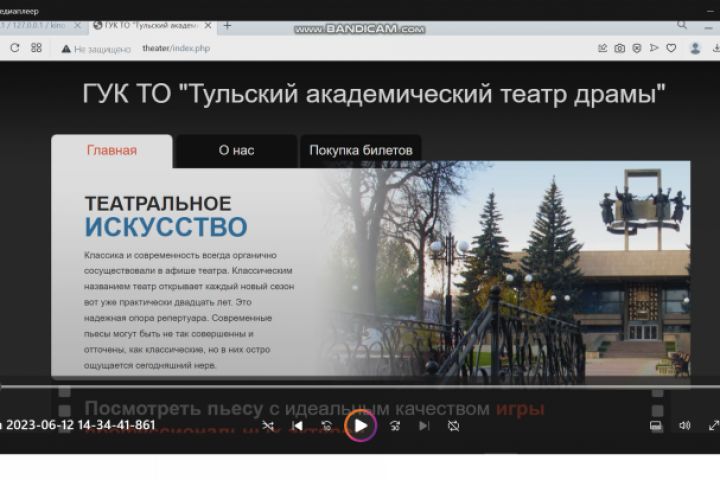Open the Главная tab
This screenshot has width=720, height=480.
(112, 151)
